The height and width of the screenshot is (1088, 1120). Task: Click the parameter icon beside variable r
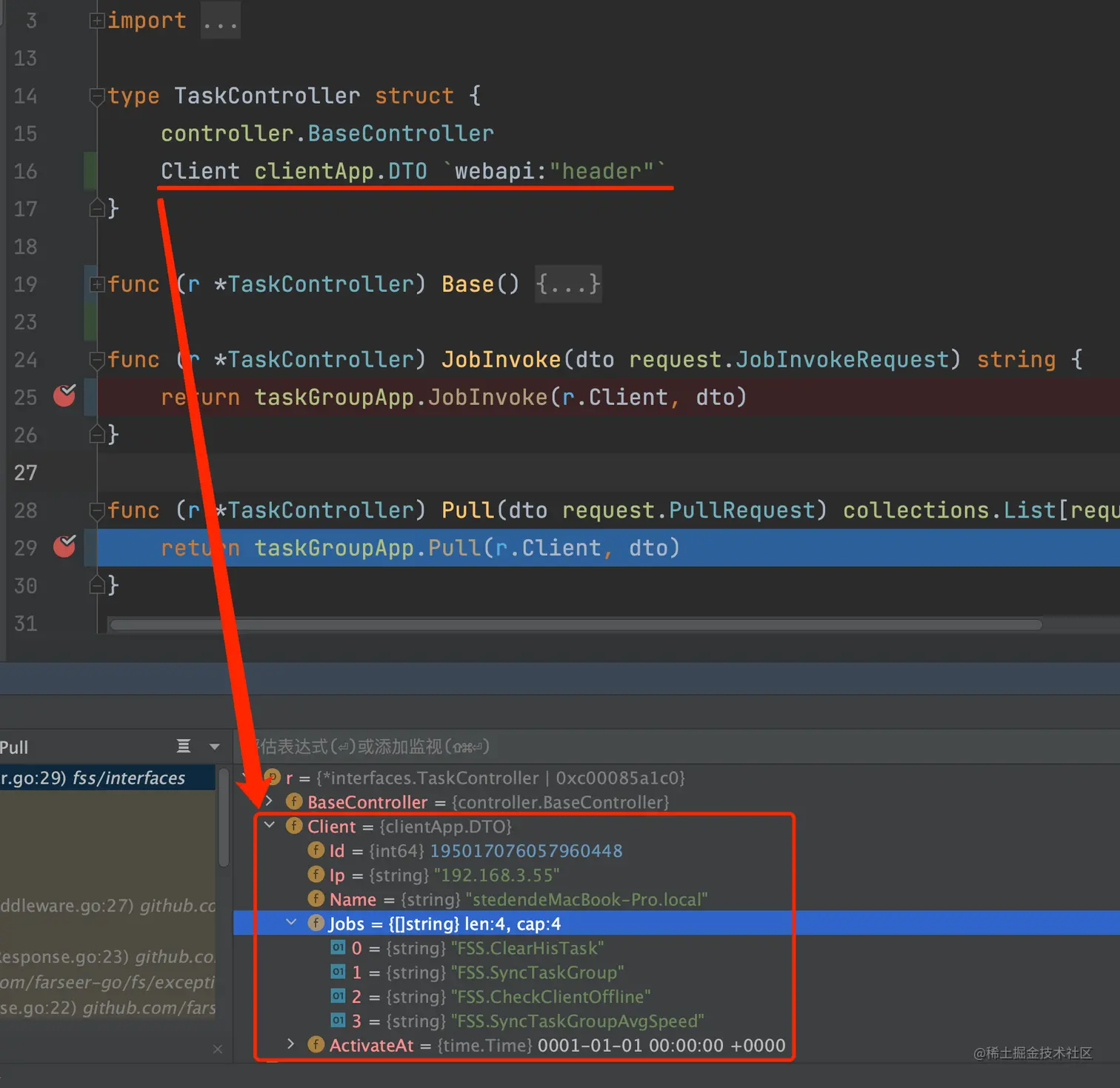pos(273,778)
